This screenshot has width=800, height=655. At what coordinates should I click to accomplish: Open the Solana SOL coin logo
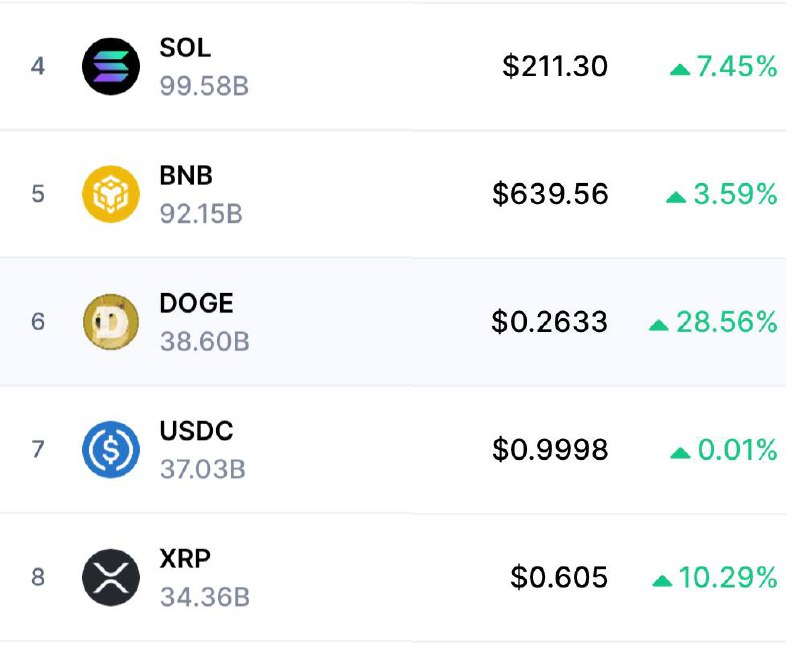(x=111, y=66)
